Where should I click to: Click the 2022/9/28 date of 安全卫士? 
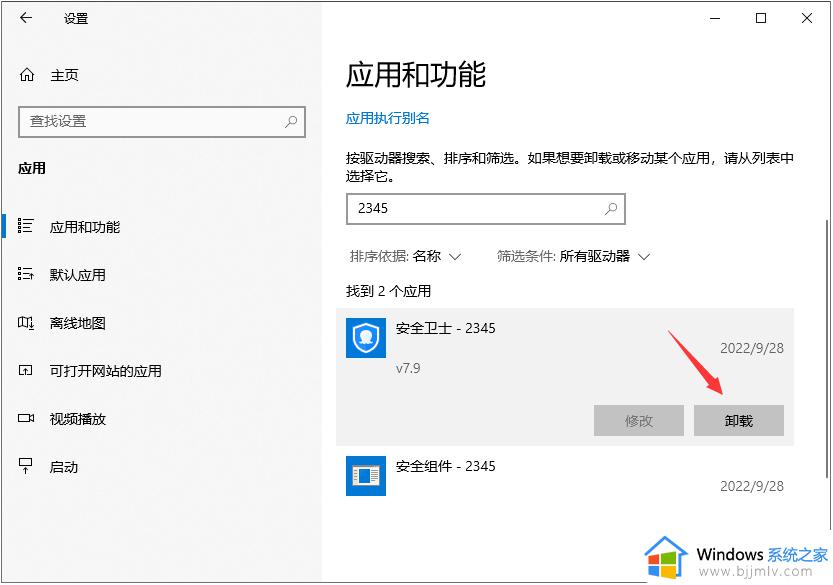[x=752, y=348]
